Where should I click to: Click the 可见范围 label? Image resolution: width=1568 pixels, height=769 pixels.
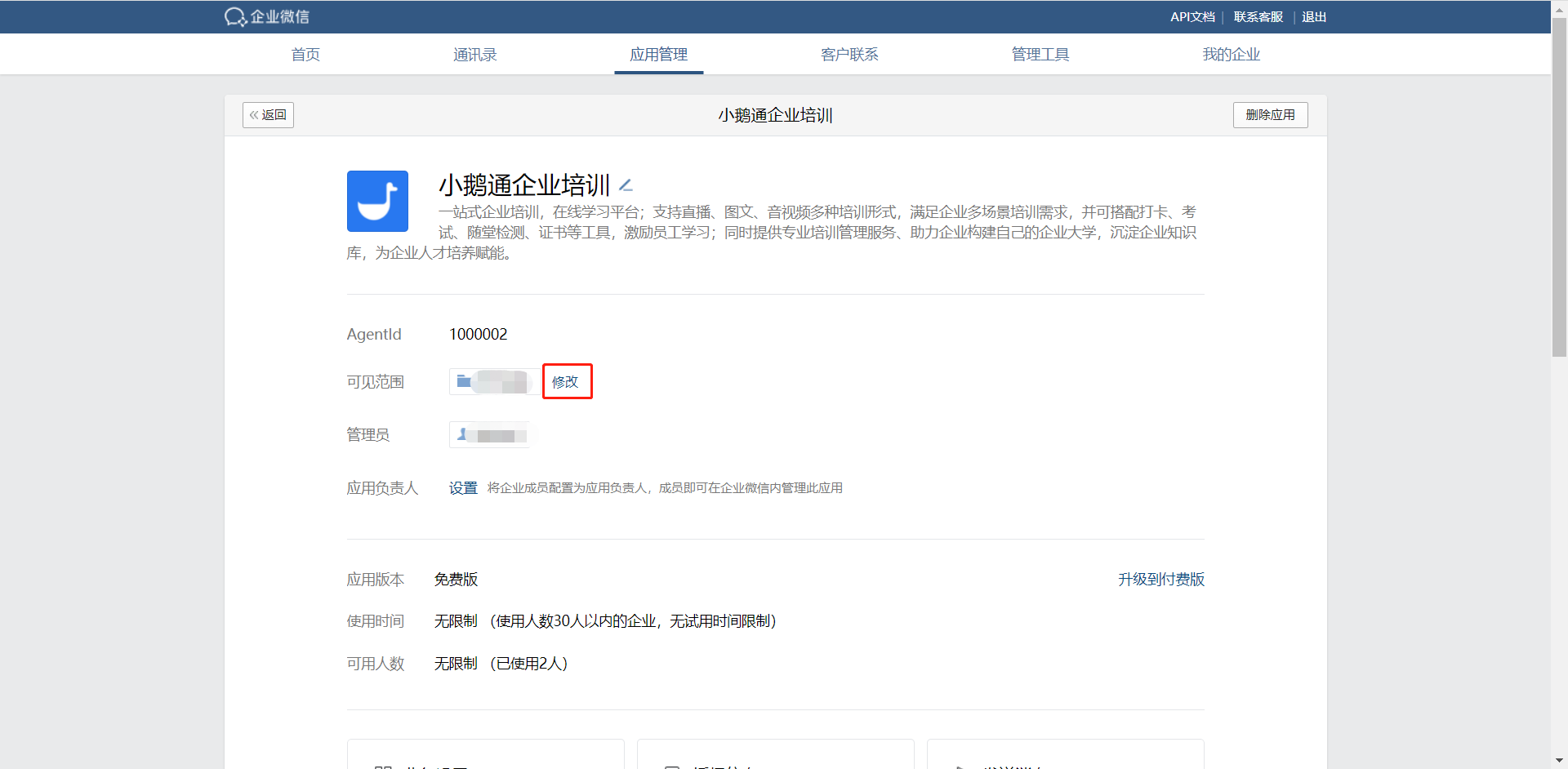pyautogui.click(x=376, y=382)
